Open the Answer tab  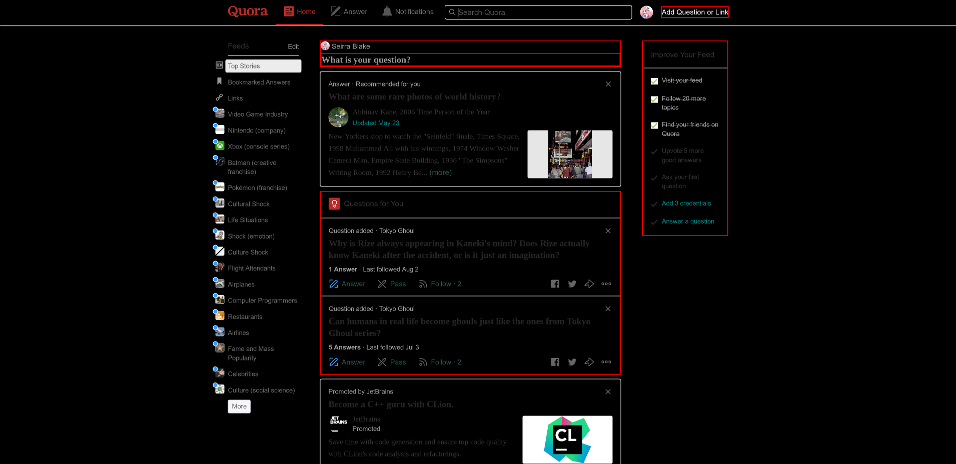(x=349, y=12)
